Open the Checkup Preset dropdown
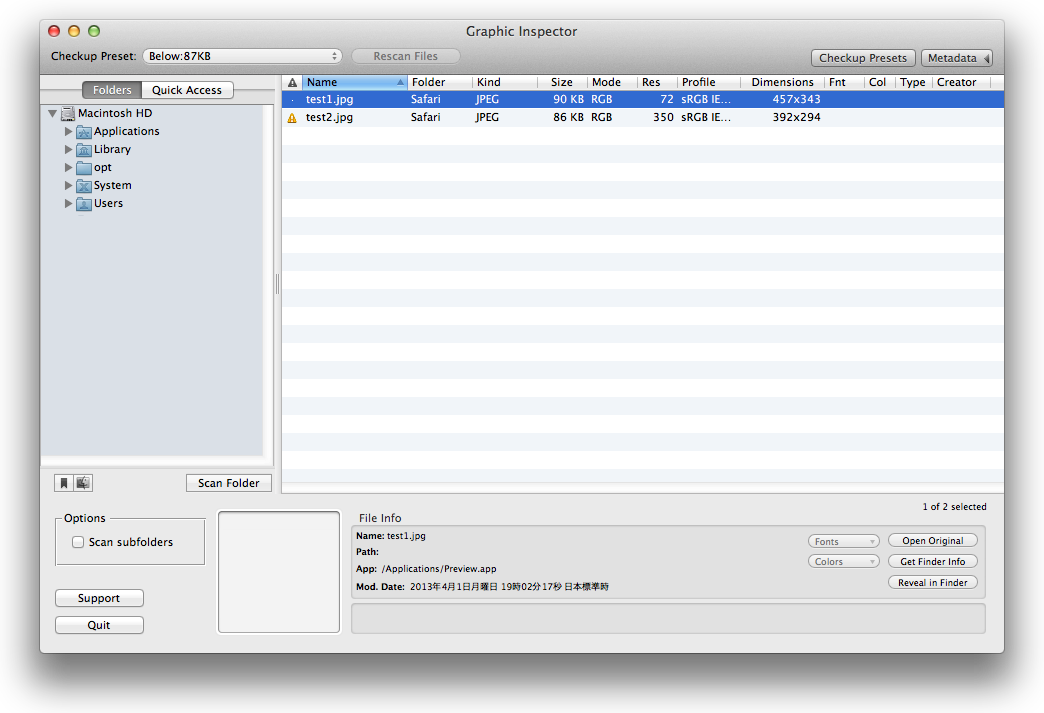The width and height of the screenshot is (1044, 713). 242,56
